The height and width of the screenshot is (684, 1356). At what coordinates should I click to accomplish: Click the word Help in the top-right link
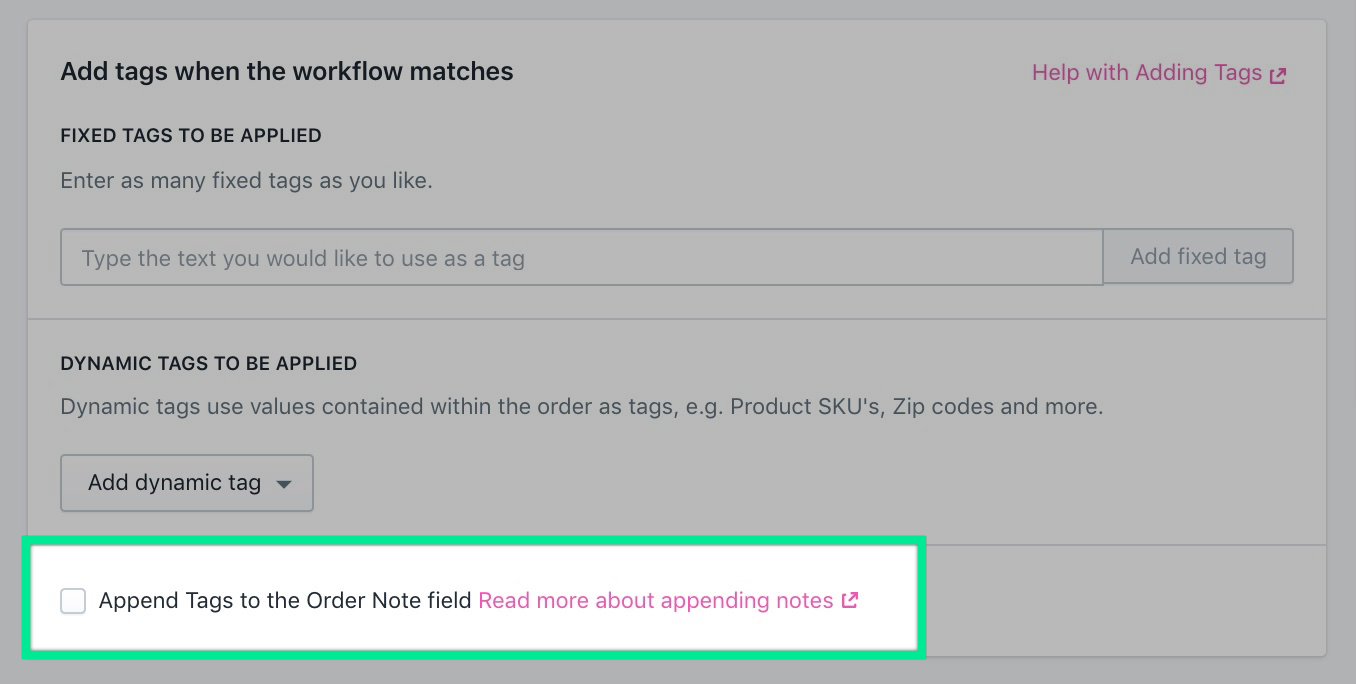[1054, 73]
